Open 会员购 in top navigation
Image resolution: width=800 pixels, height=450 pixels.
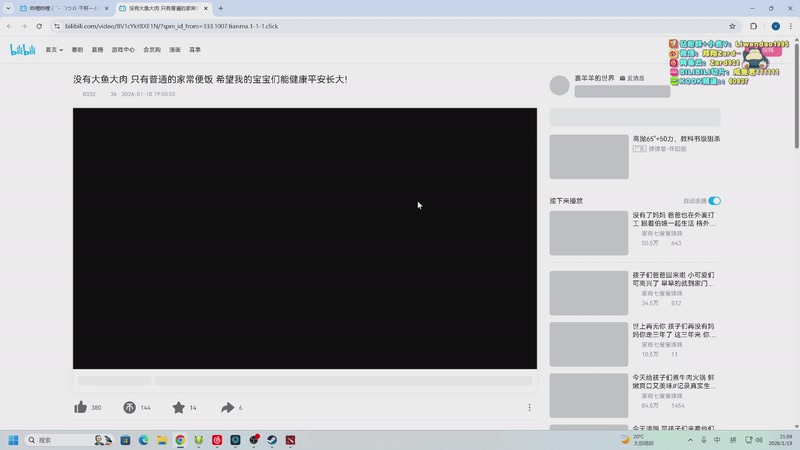[x=152, y=49]
